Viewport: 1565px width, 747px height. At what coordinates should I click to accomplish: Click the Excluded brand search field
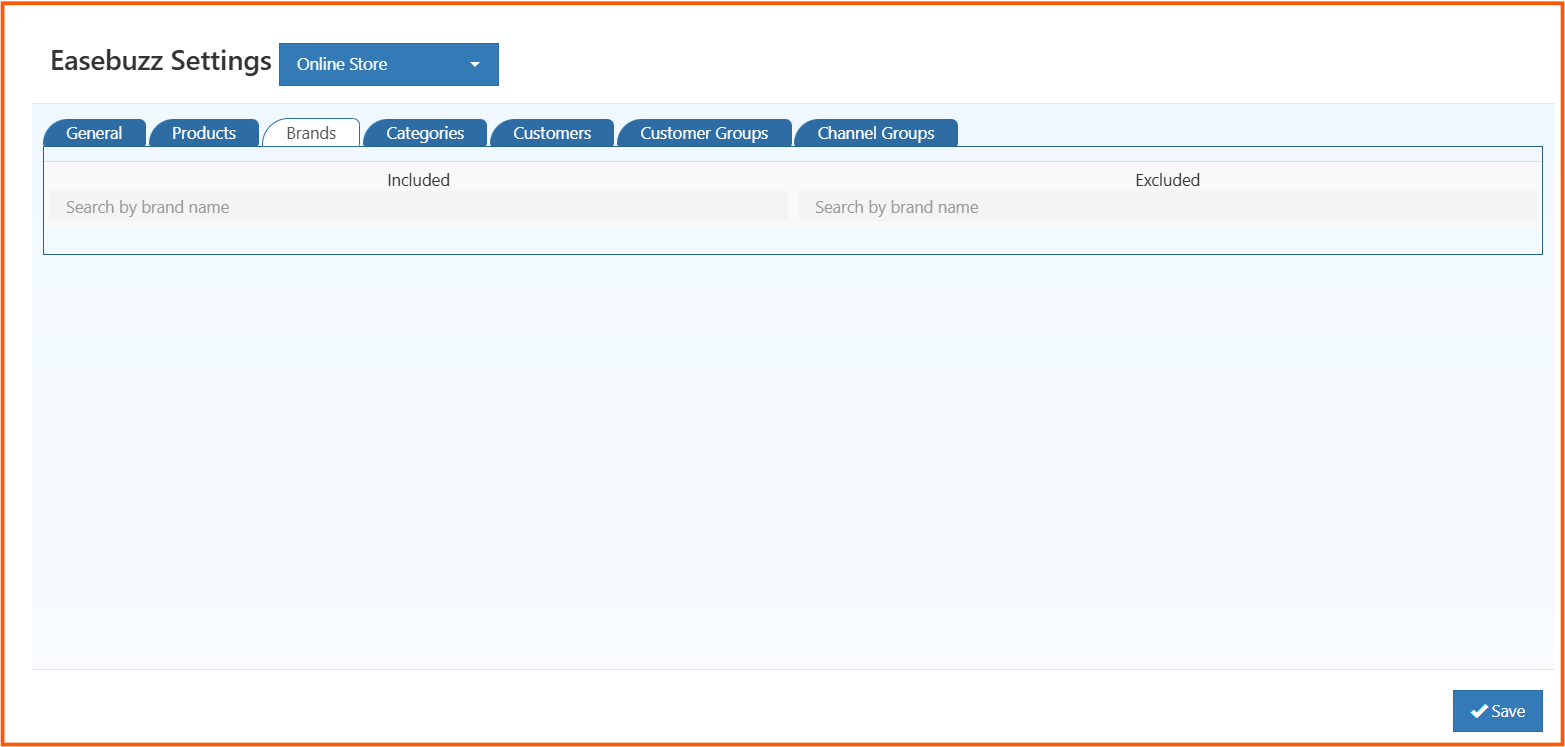coord(1166,206)
